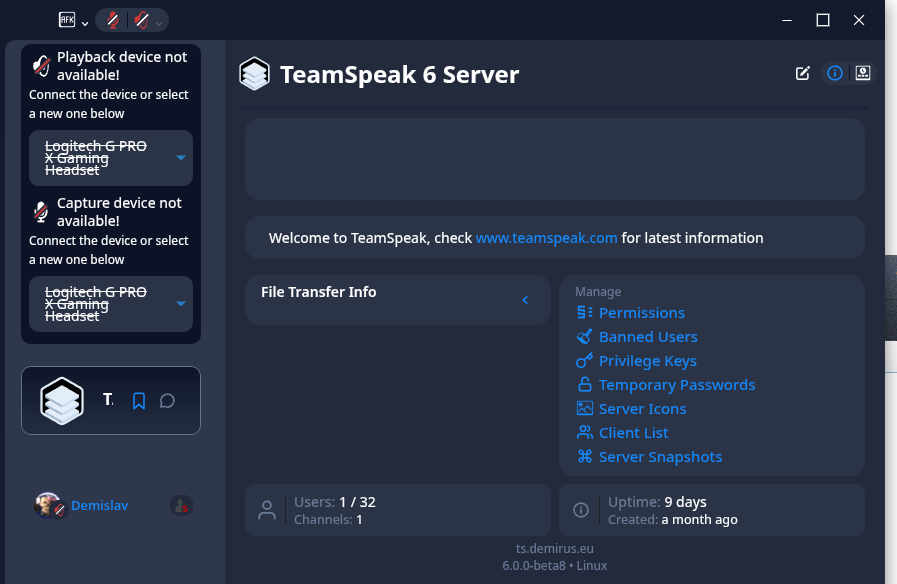Open the Banned Users link
Screen dimensions: 897x584
click(x=648, y=337)
